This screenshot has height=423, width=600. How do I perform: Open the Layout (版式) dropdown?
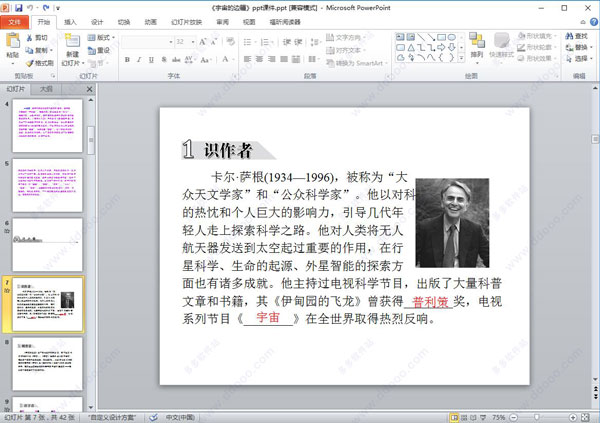tap(101, 38)
